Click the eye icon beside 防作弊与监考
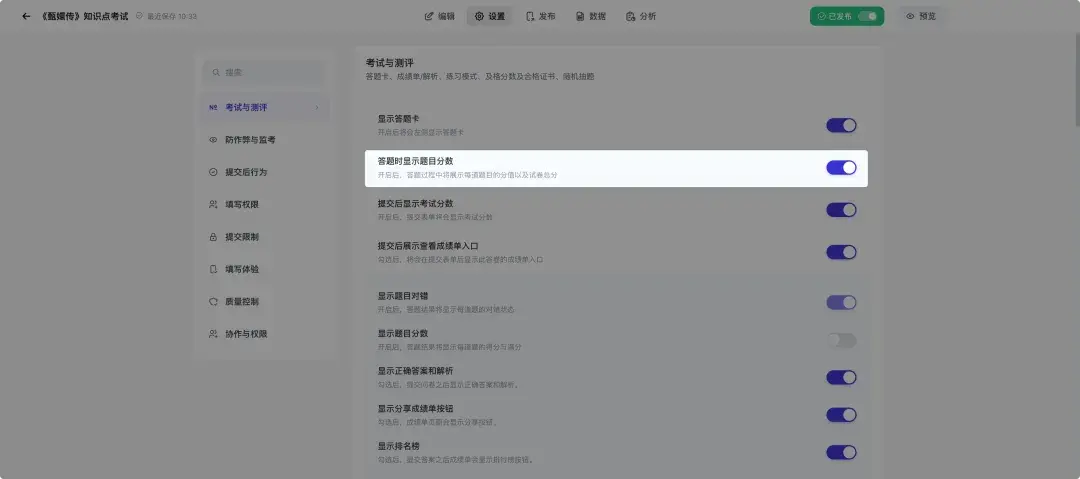The width and height of the screenshot is (1080, 479). click(213, 140)
